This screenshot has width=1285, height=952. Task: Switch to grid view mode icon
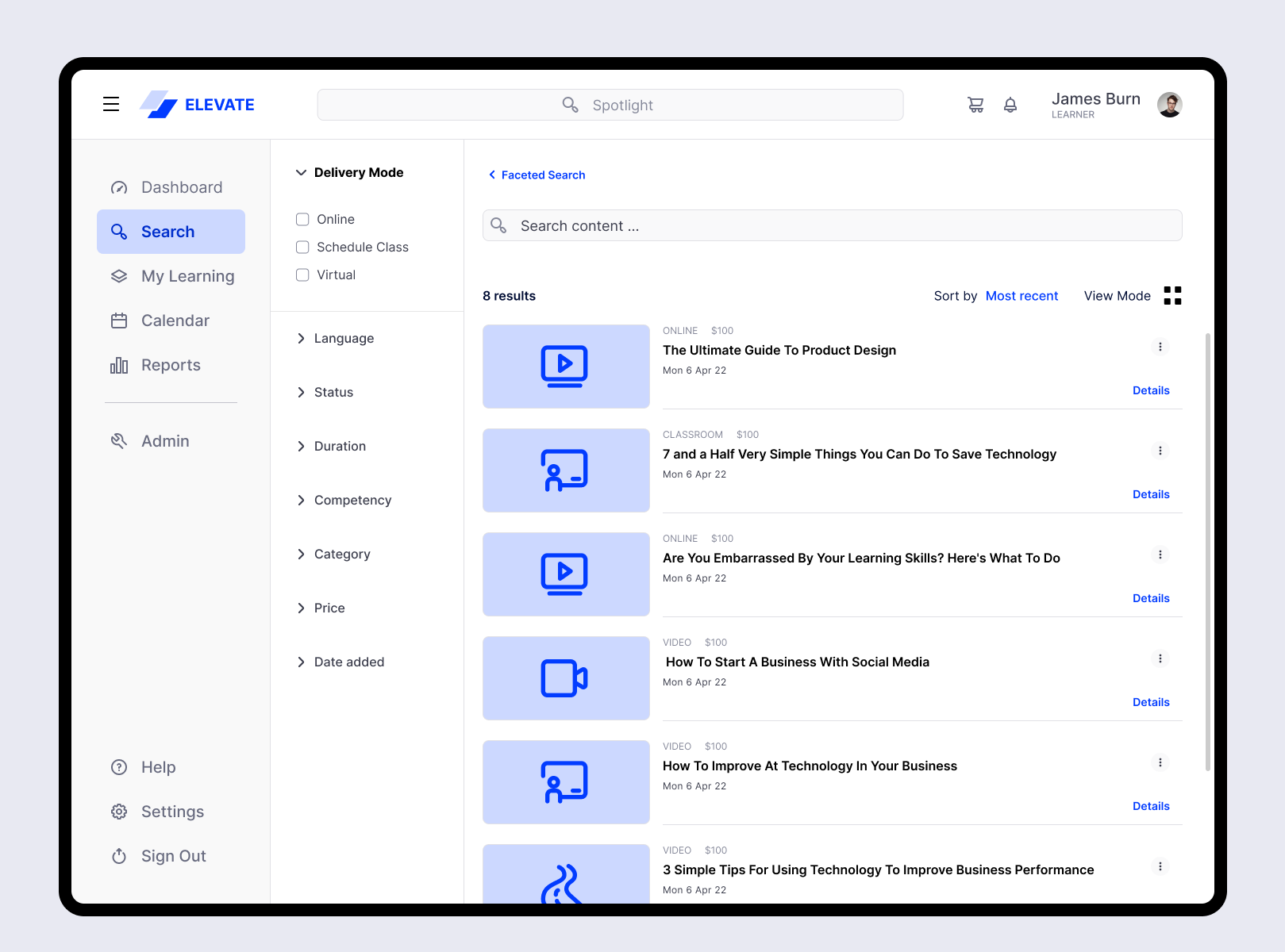1172,295
